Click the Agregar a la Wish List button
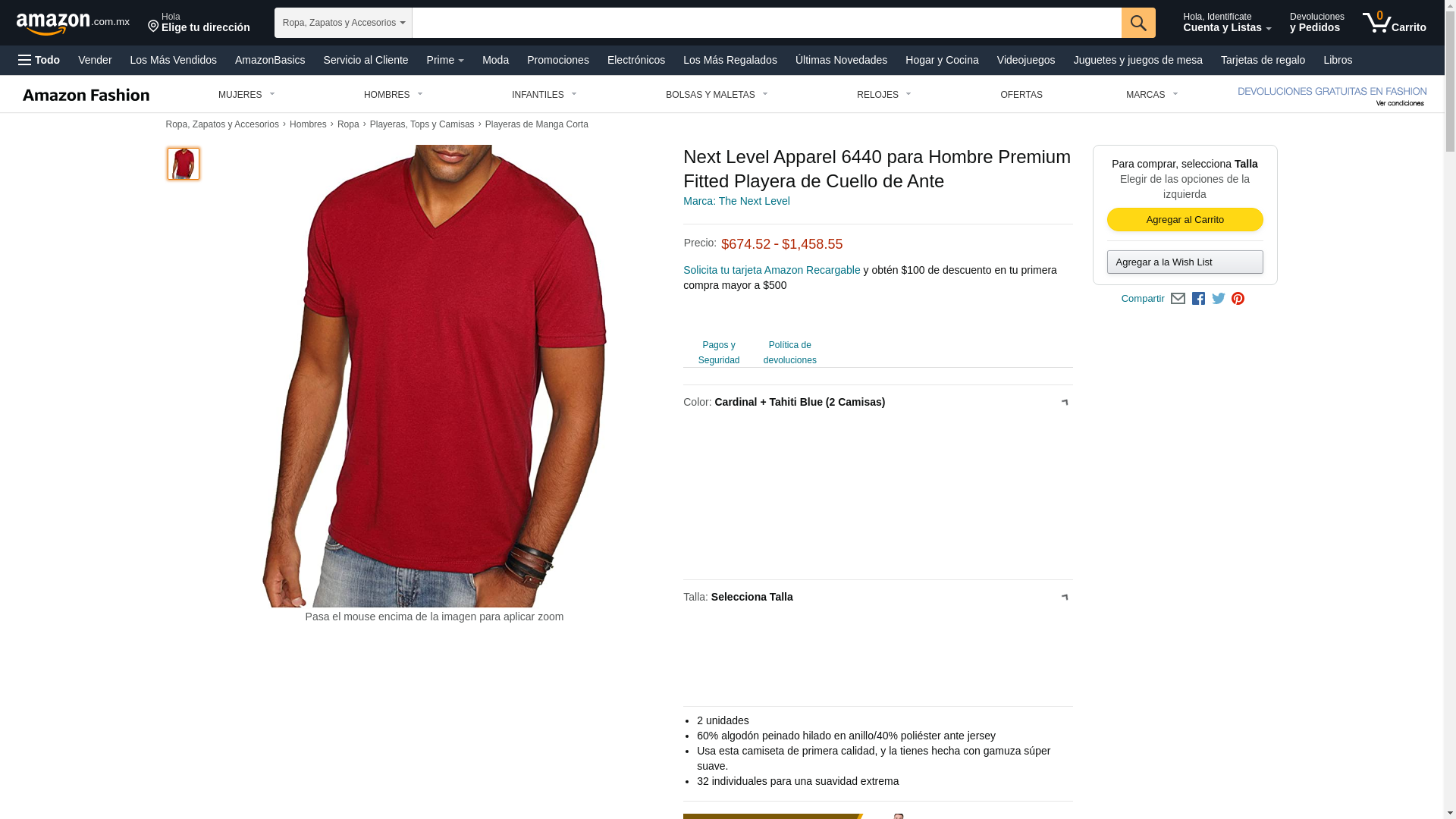 (1185, 262)
